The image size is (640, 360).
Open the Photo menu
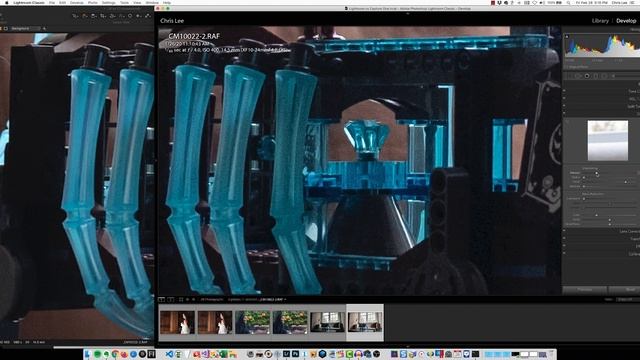[x=93, y=3]
